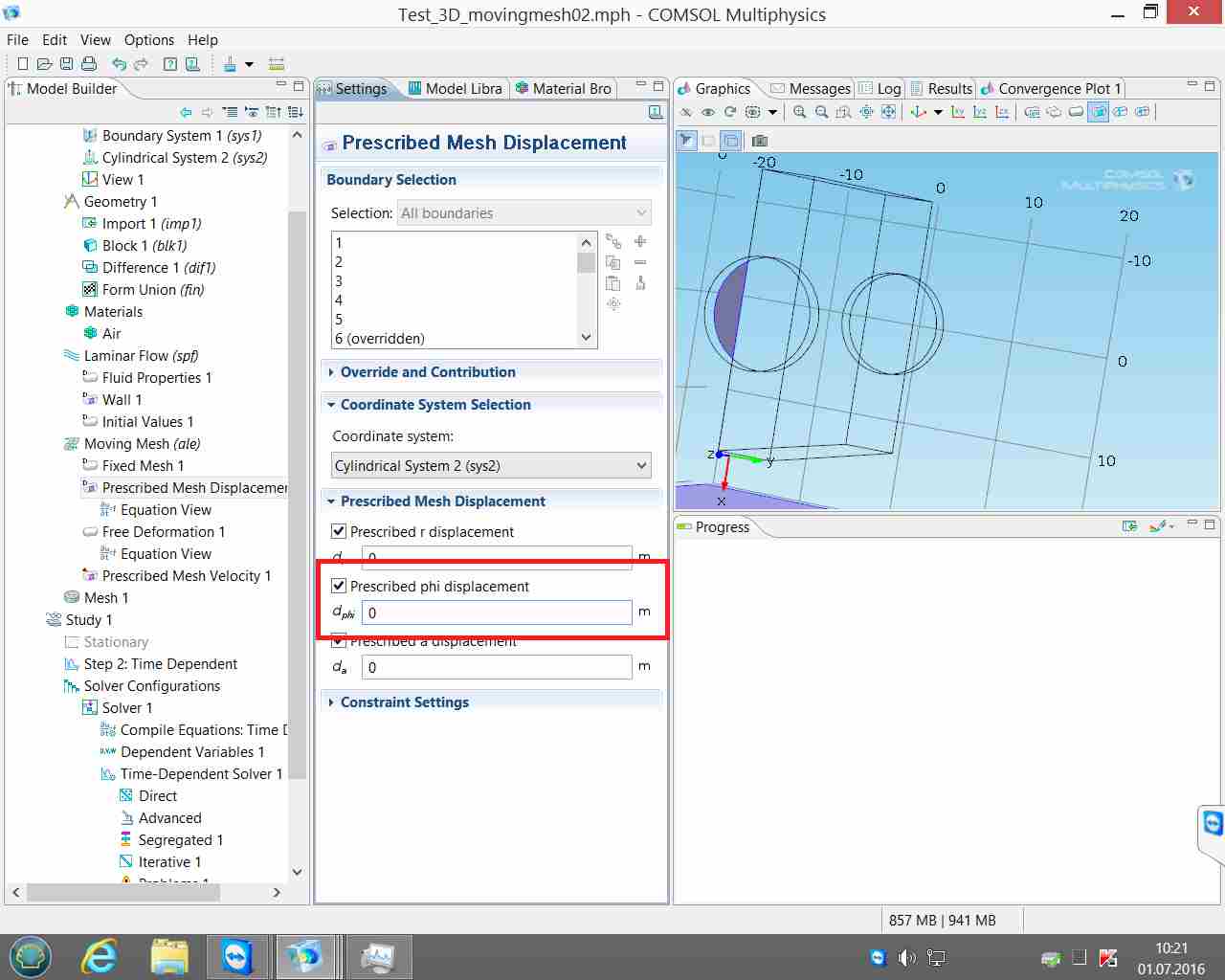Image resolution: width=1225 pixels, height=980 pixels.
Task: Click the Zoom In magnifier in Graphics
Action: click(x=800, y=113)
